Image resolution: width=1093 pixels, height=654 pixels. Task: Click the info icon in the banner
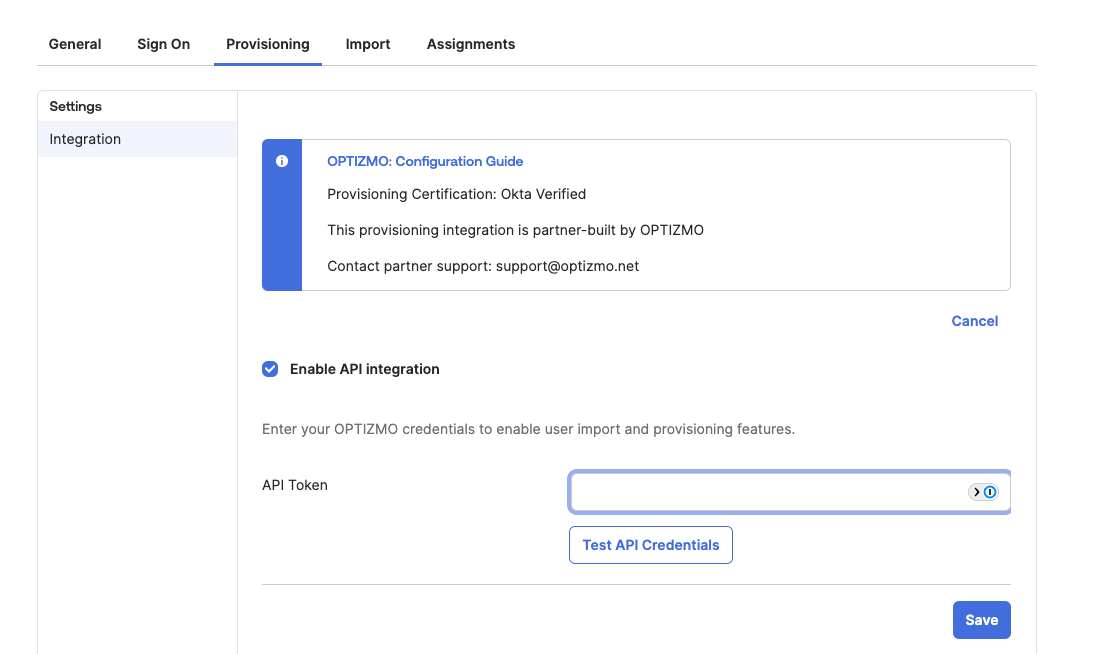[282, 161]
